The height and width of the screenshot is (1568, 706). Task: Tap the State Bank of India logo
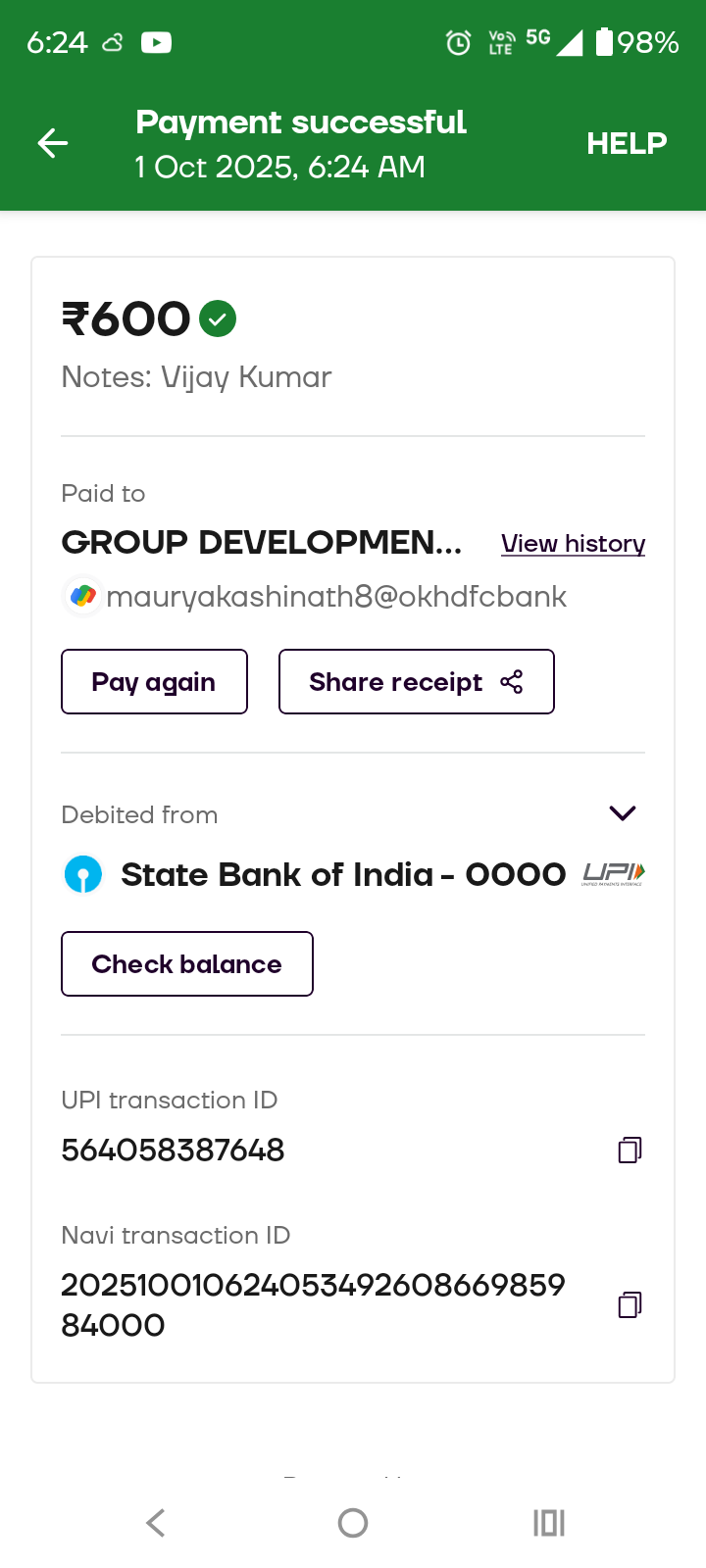pyautogui.click(x=83, y=874)
